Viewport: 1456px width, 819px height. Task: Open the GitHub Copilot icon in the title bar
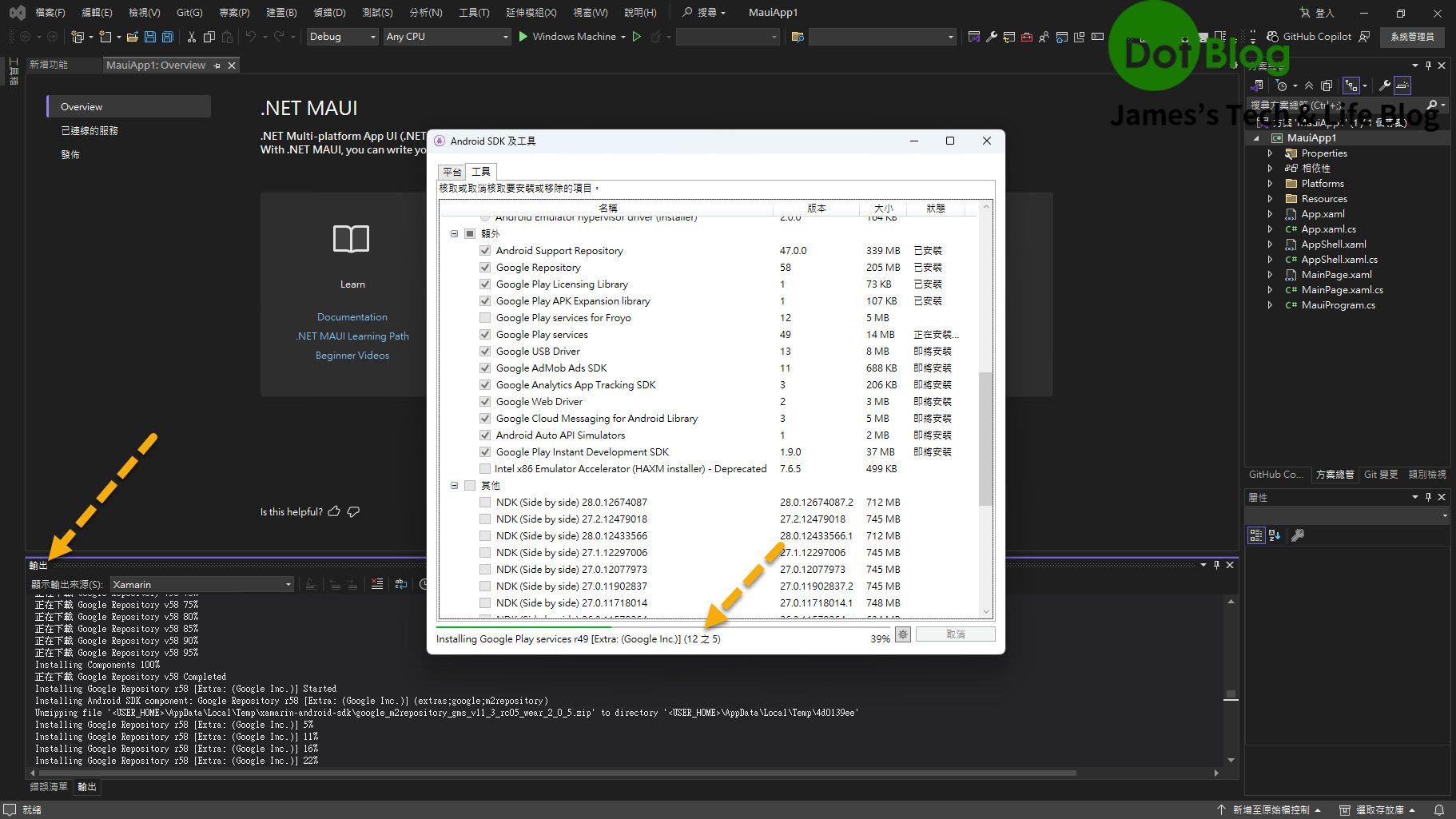[x=1273, y=37]
